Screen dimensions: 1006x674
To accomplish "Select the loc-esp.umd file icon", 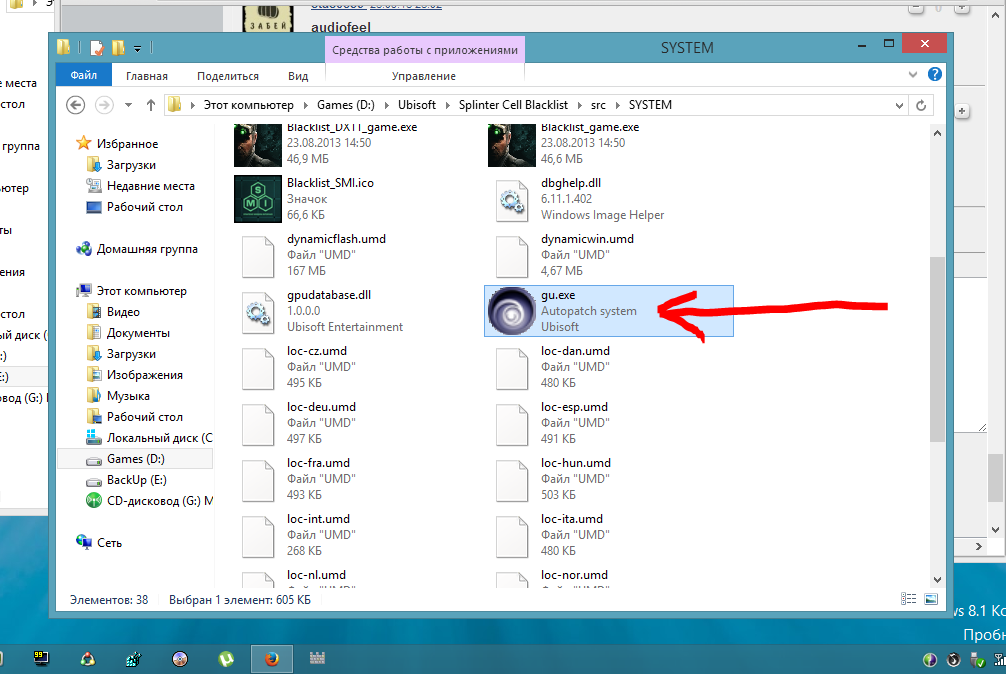I will pos(511,423).
